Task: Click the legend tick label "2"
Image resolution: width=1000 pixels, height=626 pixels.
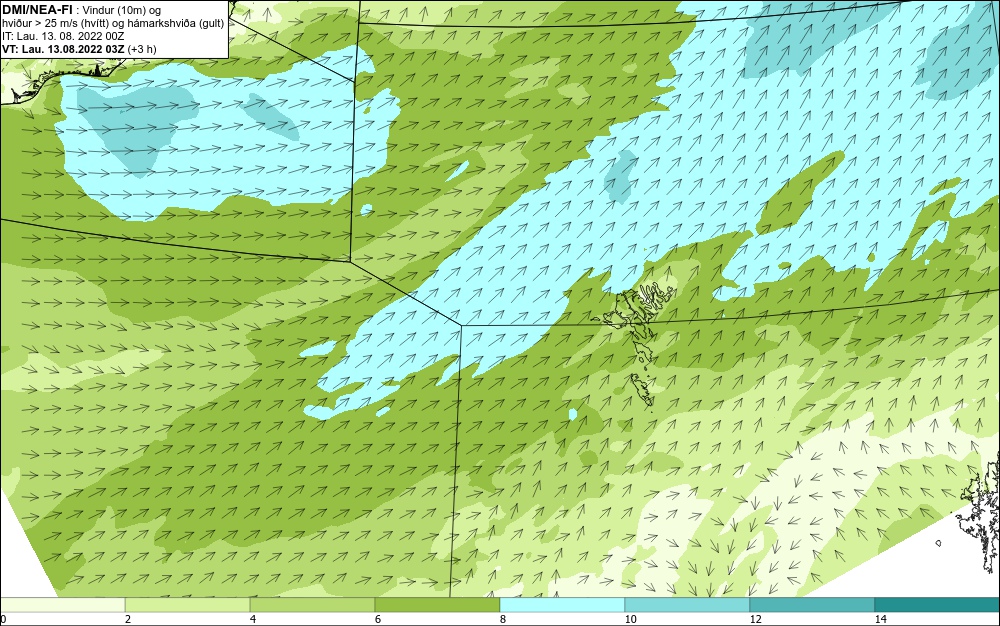Action: [x=128, y=619]
